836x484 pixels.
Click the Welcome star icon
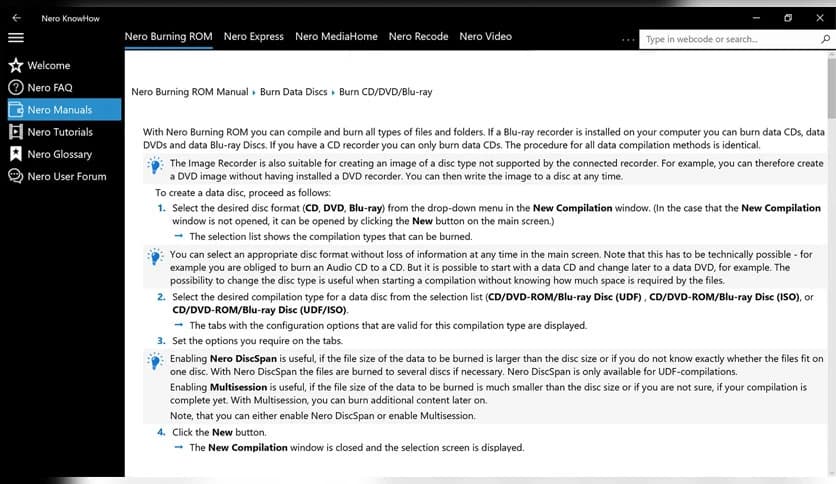click(16, 65)
